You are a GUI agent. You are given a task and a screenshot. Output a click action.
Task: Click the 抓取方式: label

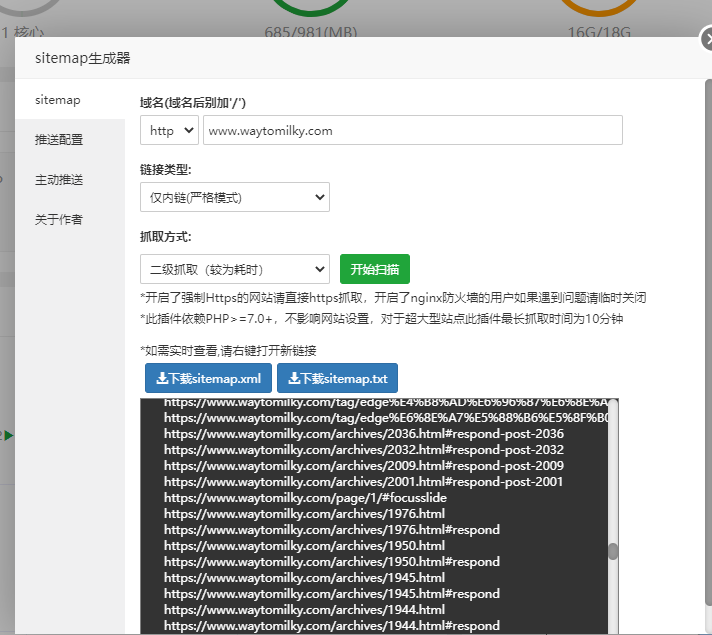click(166, 237)
